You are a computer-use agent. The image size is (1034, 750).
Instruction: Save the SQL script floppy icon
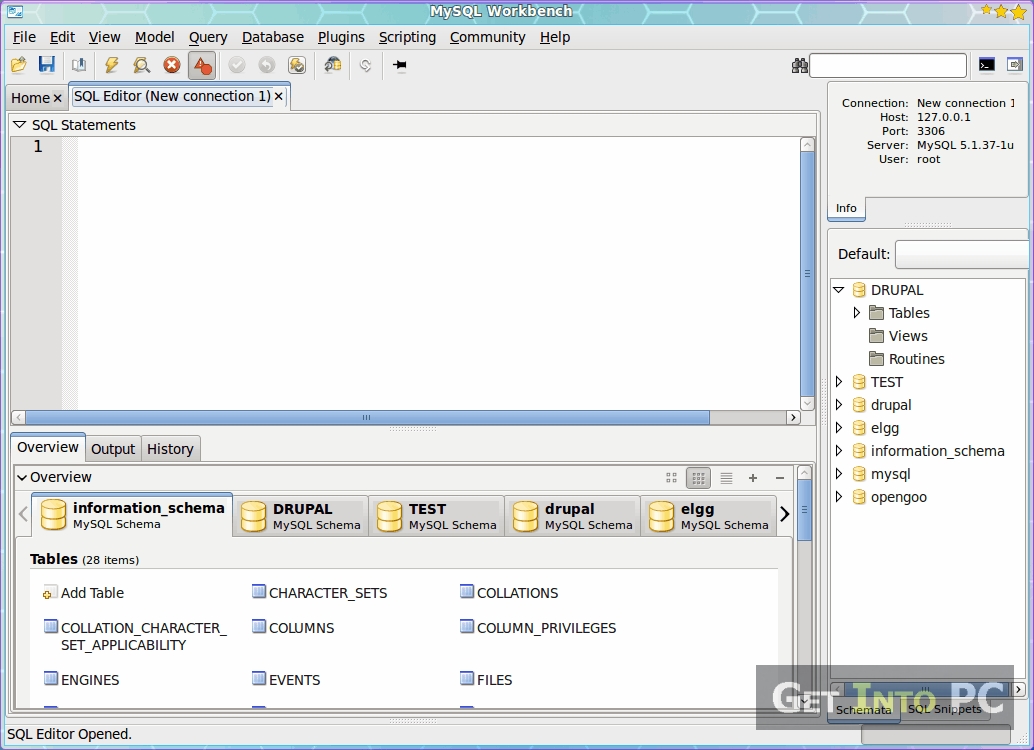(47, 65)
